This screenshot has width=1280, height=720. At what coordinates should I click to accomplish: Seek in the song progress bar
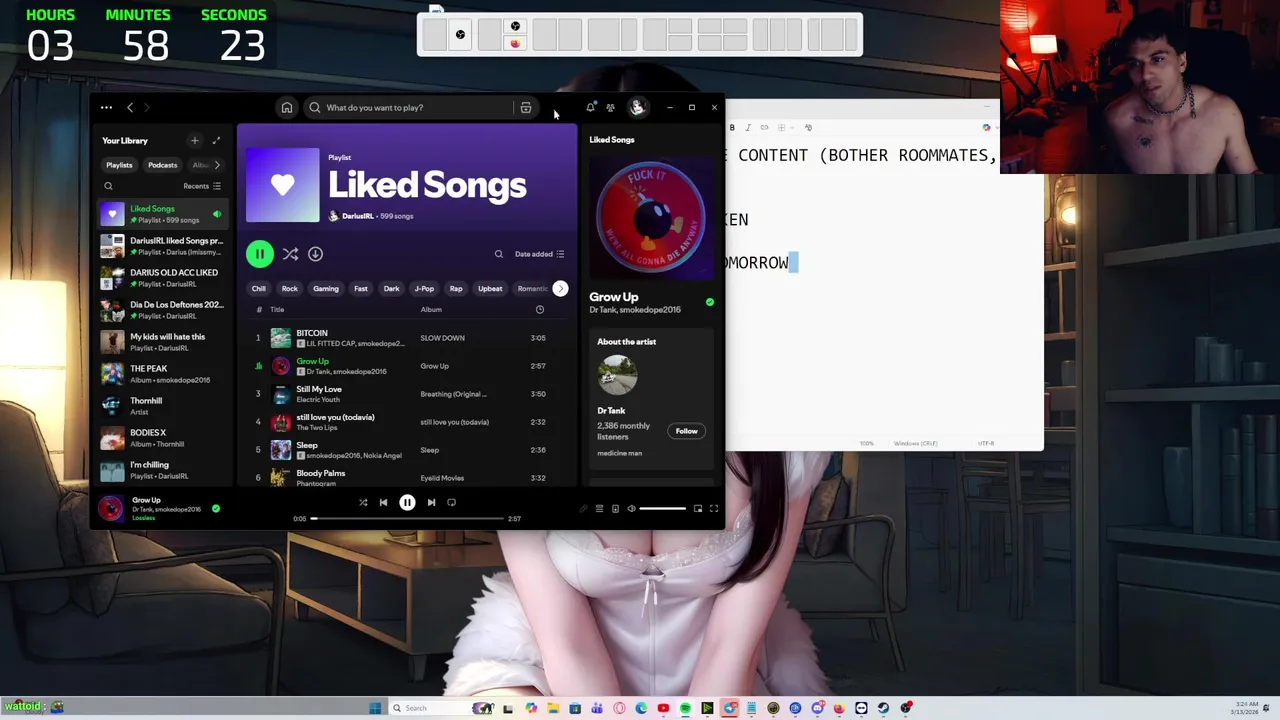pyautogui.click(x=408, y=519)
